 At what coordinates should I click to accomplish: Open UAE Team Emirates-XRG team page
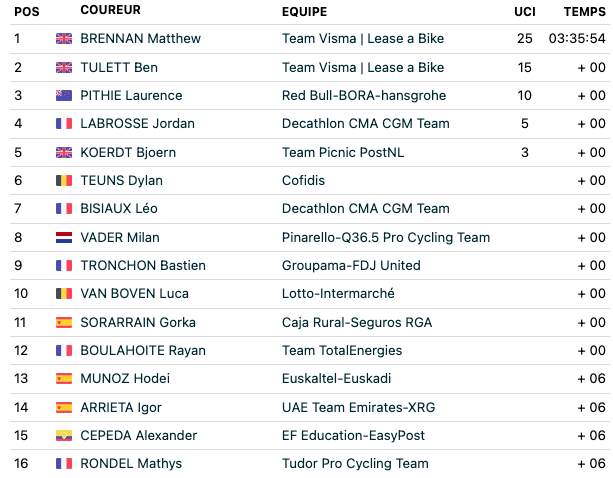[x=358, y=407]
